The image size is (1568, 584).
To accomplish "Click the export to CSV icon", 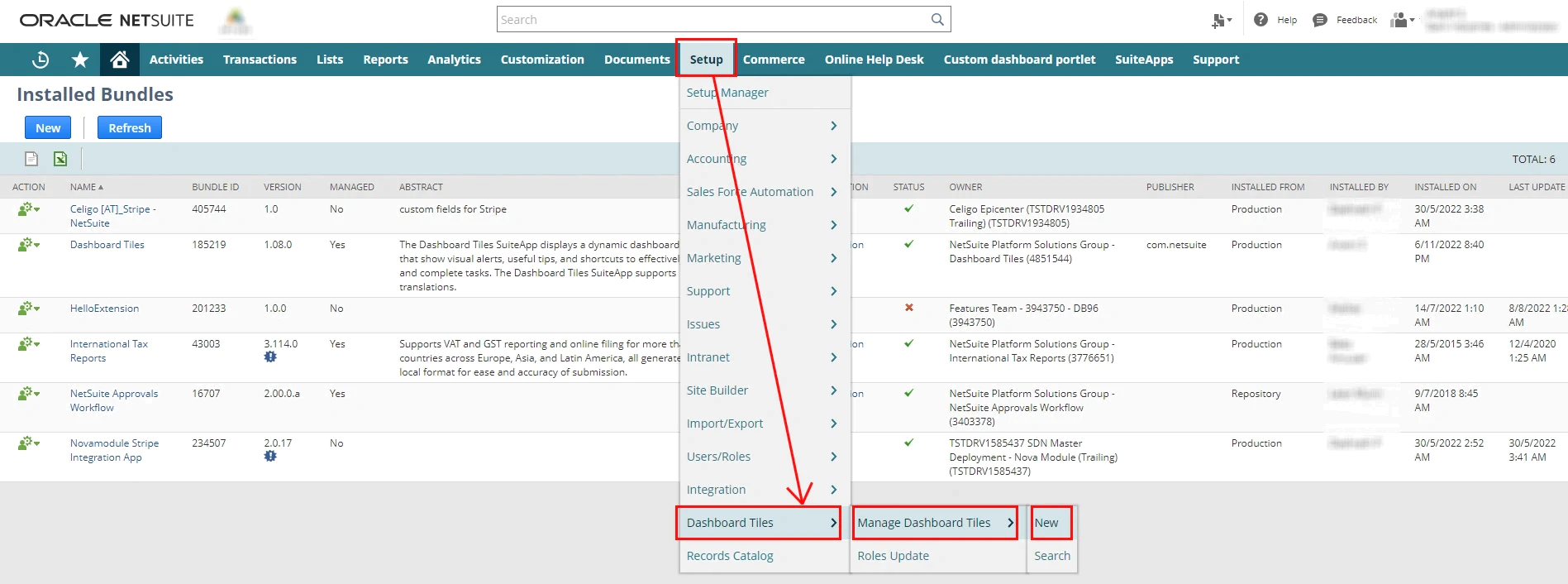I will [x=31, y=159].
